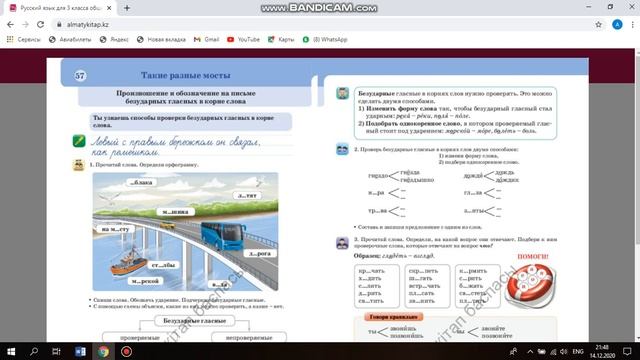Screen dimensions: 640x360
Task: Switch the ENG input language
Action: click(x=578, y=351)
